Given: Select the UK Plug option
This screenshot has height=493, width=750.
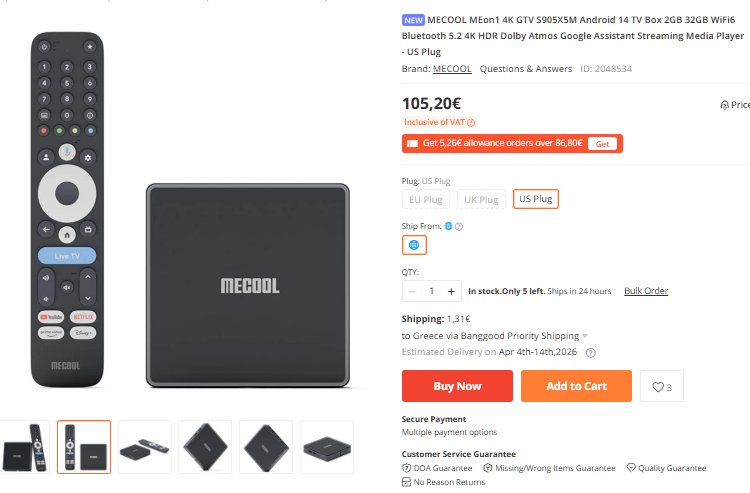Looking at the screenshot, I should click(480, 199).
